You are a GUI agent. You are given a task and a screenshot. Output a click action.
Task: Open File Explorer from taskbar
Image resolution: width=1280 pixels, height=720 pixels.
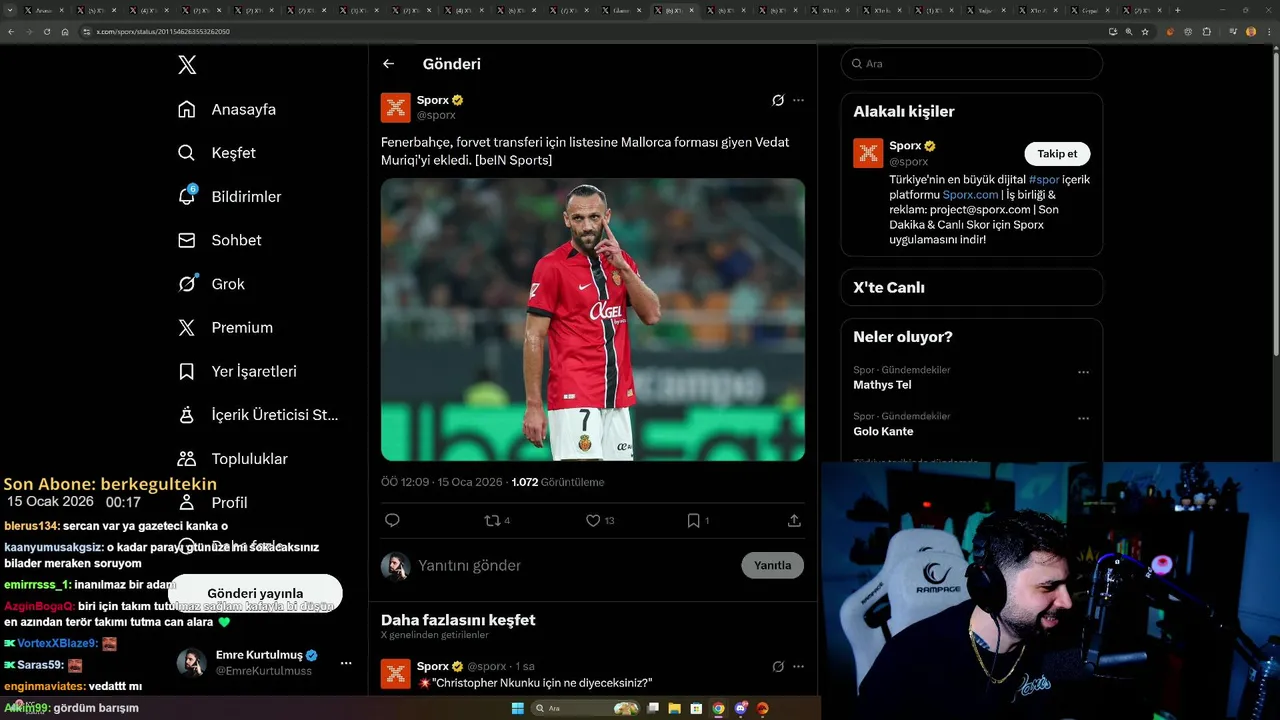click(x=675, y=708)
